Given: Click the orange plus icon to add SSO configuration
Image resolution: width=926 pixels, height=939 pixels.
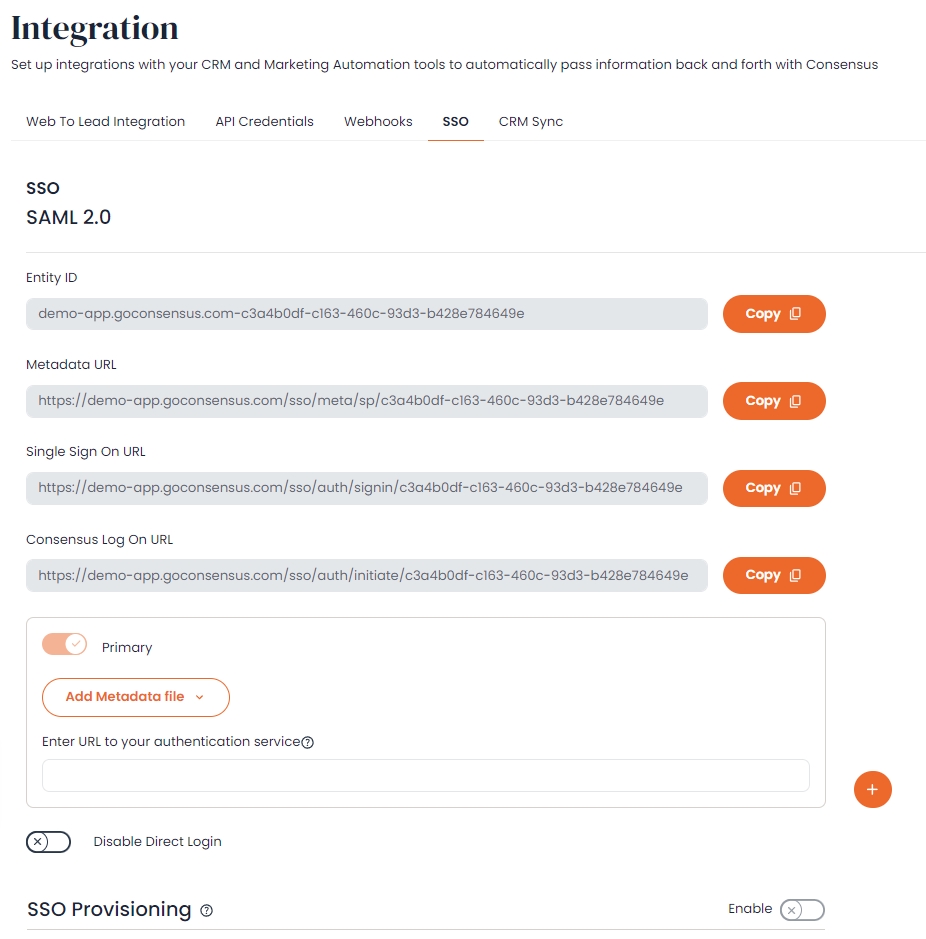Looking at the screenshot, I should click(x=872, y=789).
